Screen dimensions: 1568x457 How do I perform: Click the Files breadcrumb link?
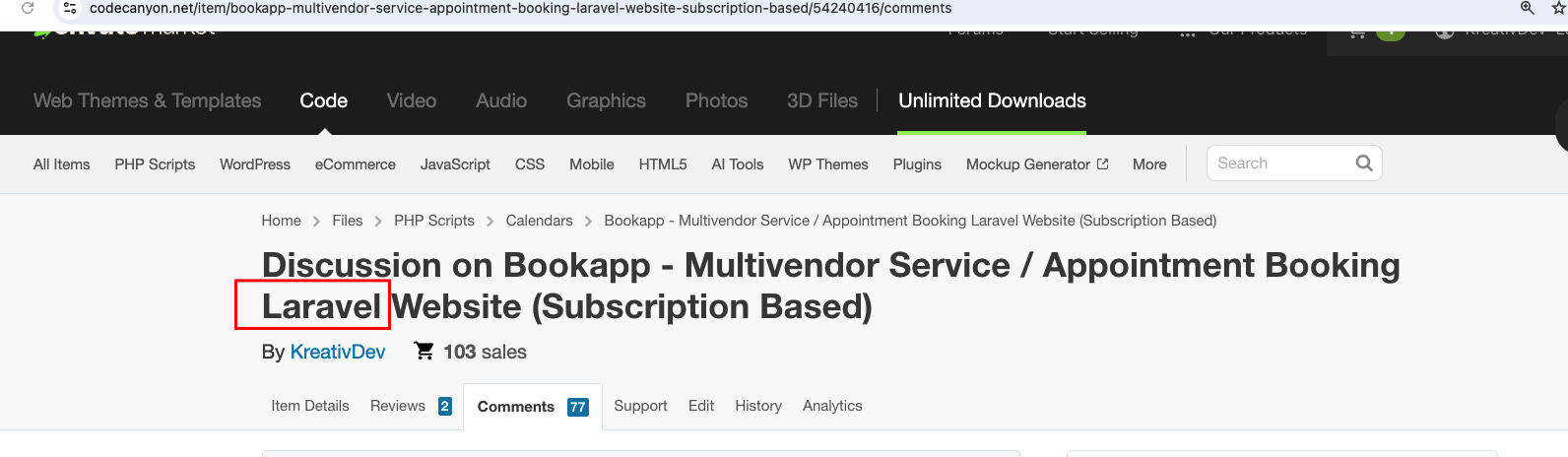[x=348, y=221]
